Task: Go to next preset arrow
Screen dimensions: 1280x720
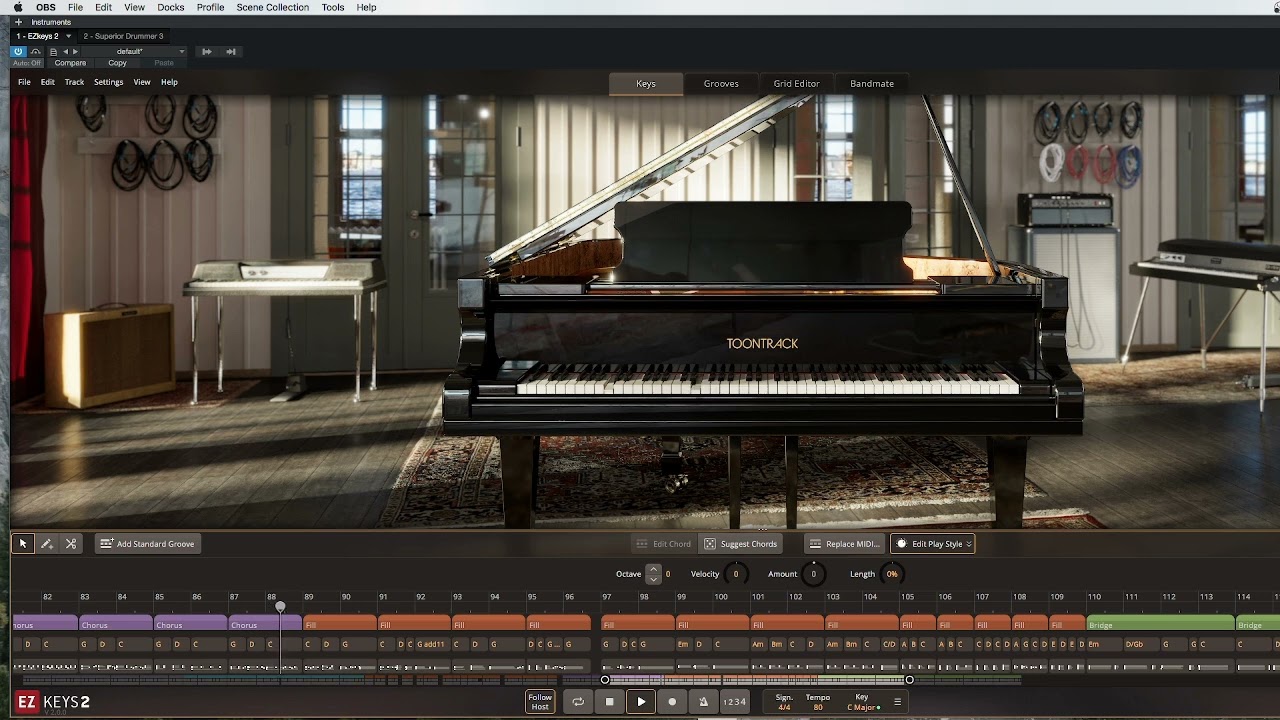Action: 75,51
